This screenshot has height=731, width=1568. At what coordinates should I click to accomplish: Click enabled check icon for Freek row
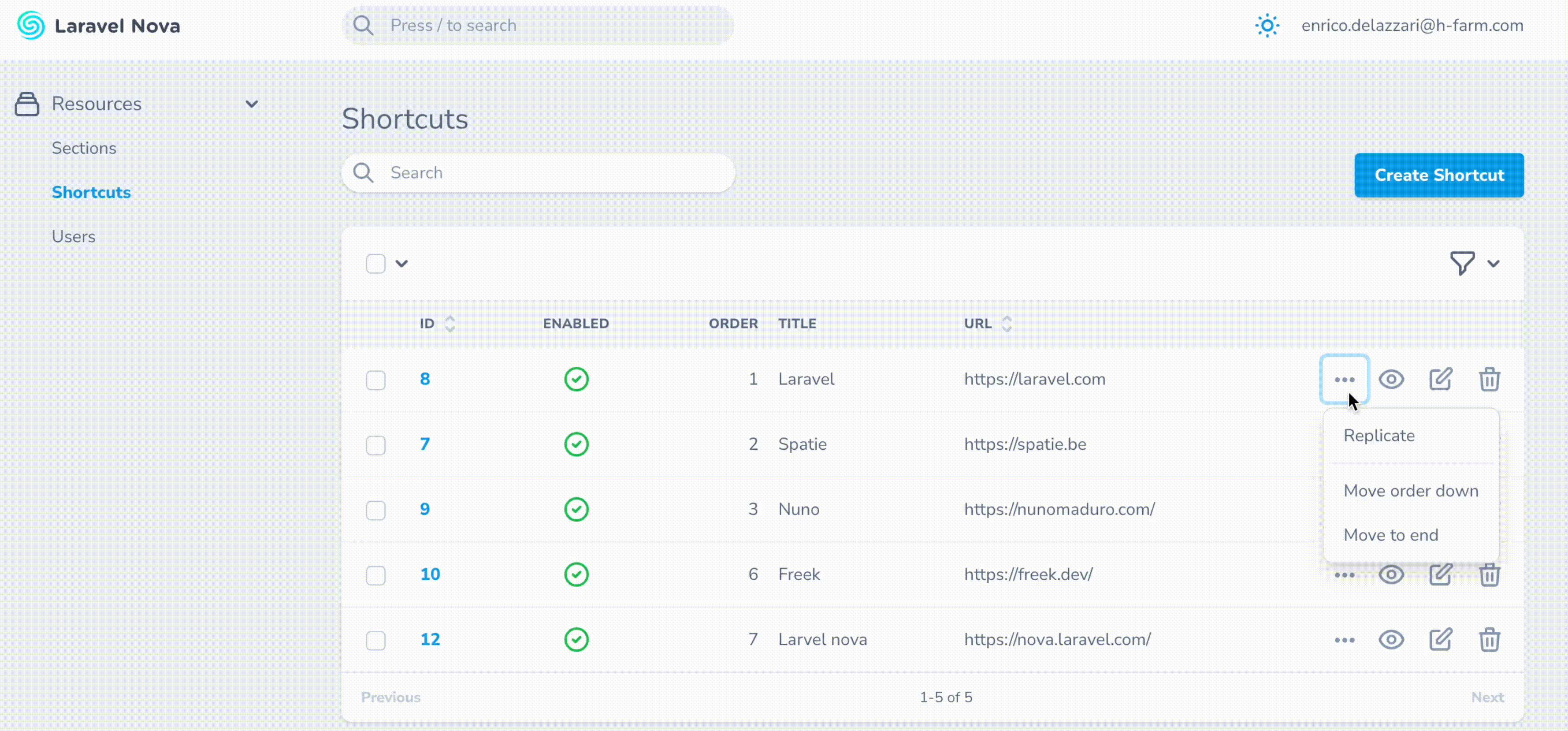click(x=576, y=574)
